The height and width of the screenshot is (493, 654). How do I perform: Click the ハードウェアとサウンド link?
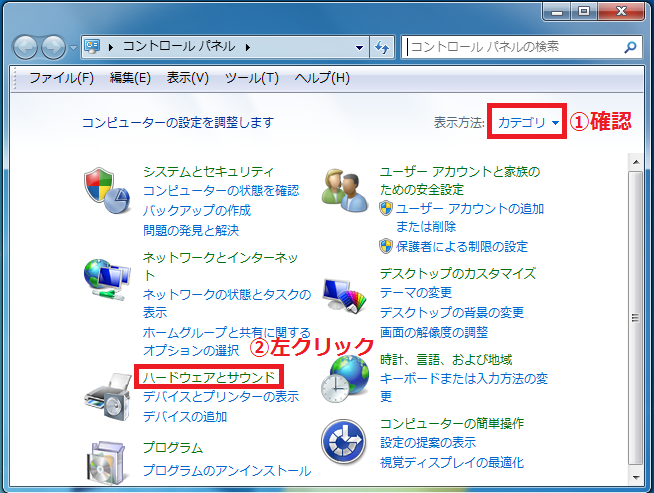210,377
